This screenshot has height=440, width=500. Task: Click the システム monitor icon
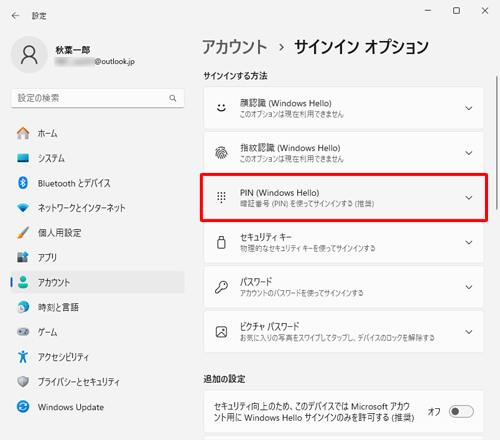click(x=23, y=158)
